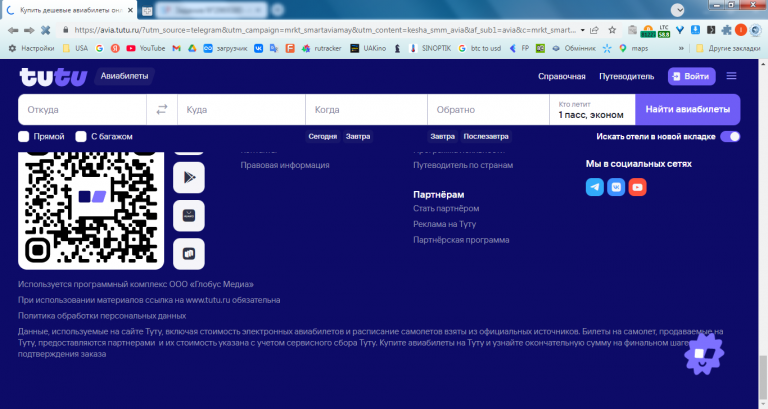The image size is (768, 409).
Task: Click the browser address bar URL
Action: click(325, 30)
